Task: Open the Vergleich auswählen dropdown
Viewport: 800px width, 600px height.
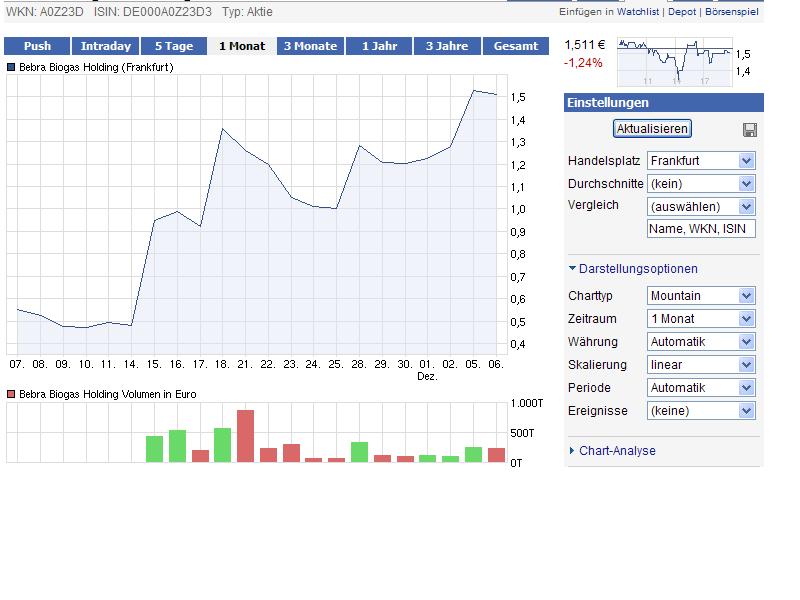Action: pos(701,207)
